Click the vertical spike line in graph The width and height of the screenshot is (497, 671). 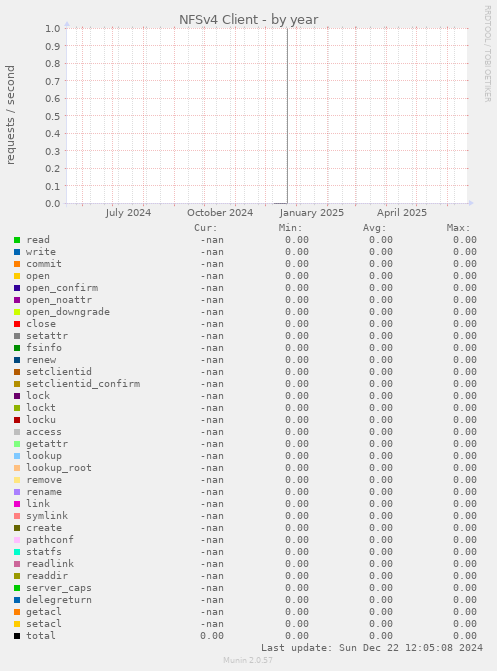pos(287,116)
